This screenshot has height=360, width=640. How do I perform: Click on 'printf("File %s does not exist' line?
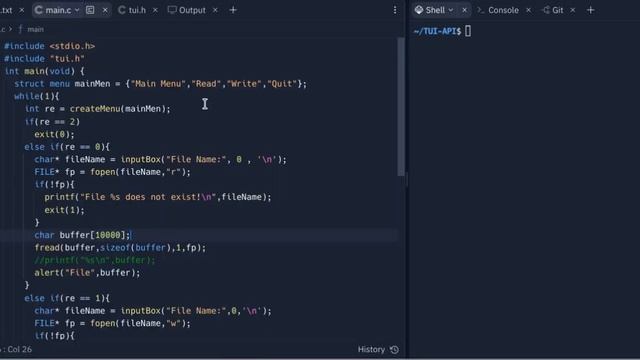click(158, 198)
